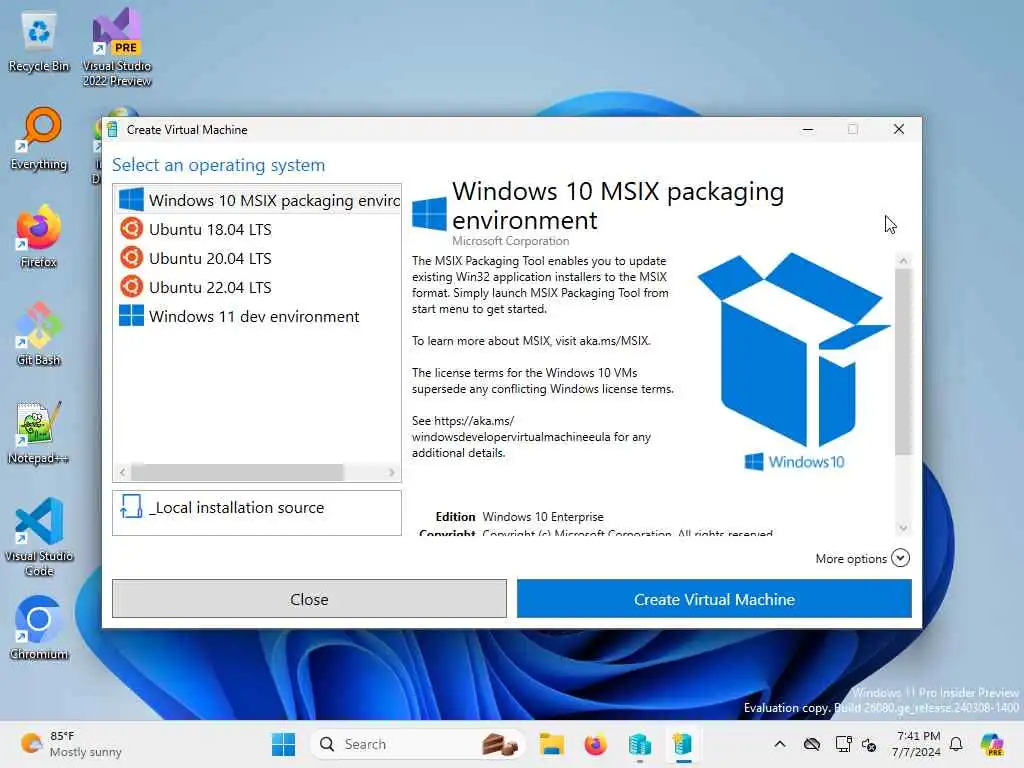Show hidden system tray icons chevron
1024x768 pixels.
click(x=780, y=744)
